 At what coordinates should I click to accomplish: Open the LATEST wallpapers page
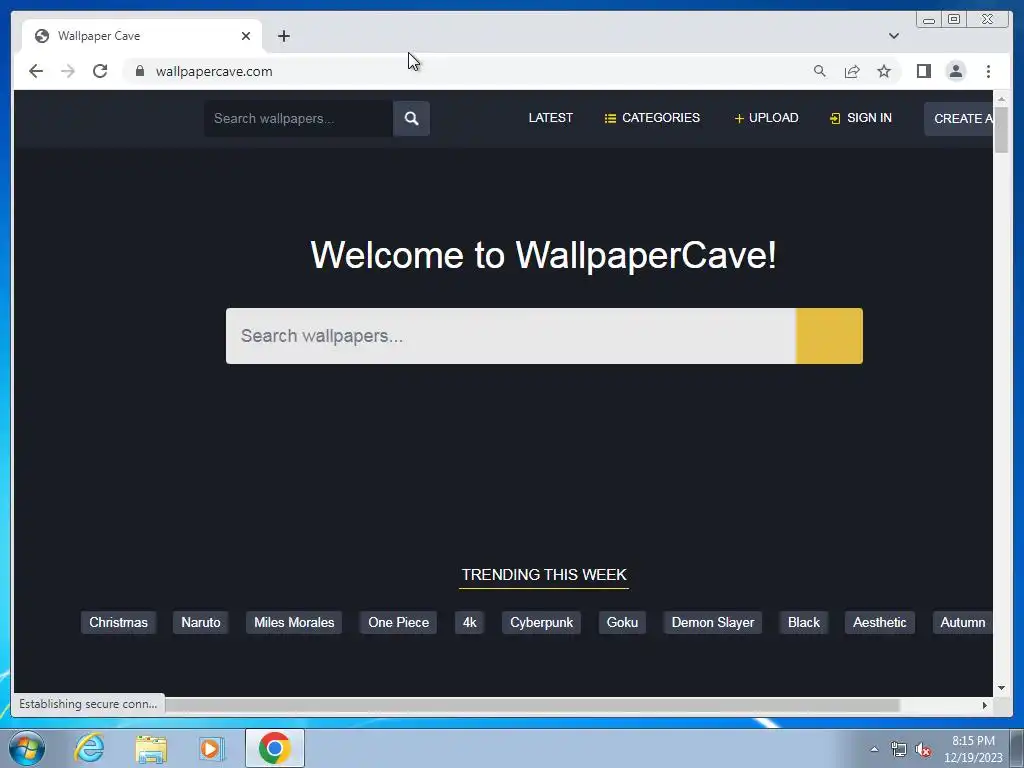coord(551,118)
